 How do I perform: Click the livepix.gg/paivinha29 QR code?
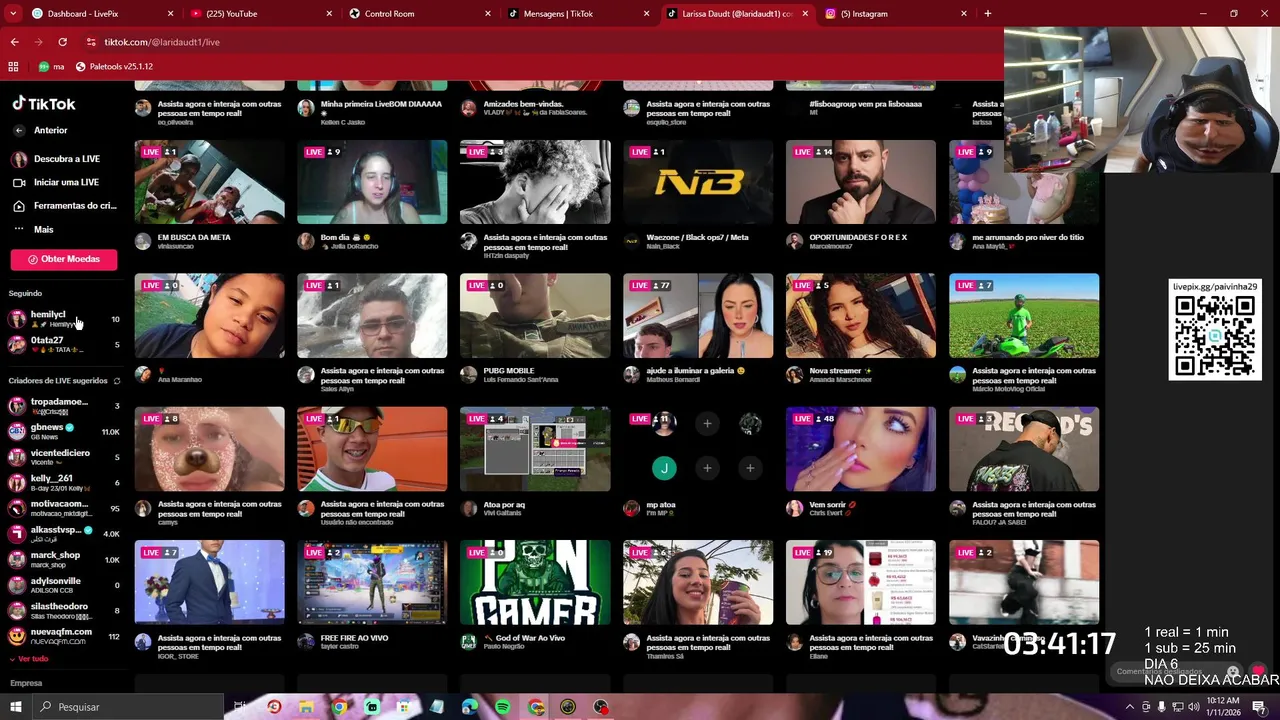(1215, 336)
